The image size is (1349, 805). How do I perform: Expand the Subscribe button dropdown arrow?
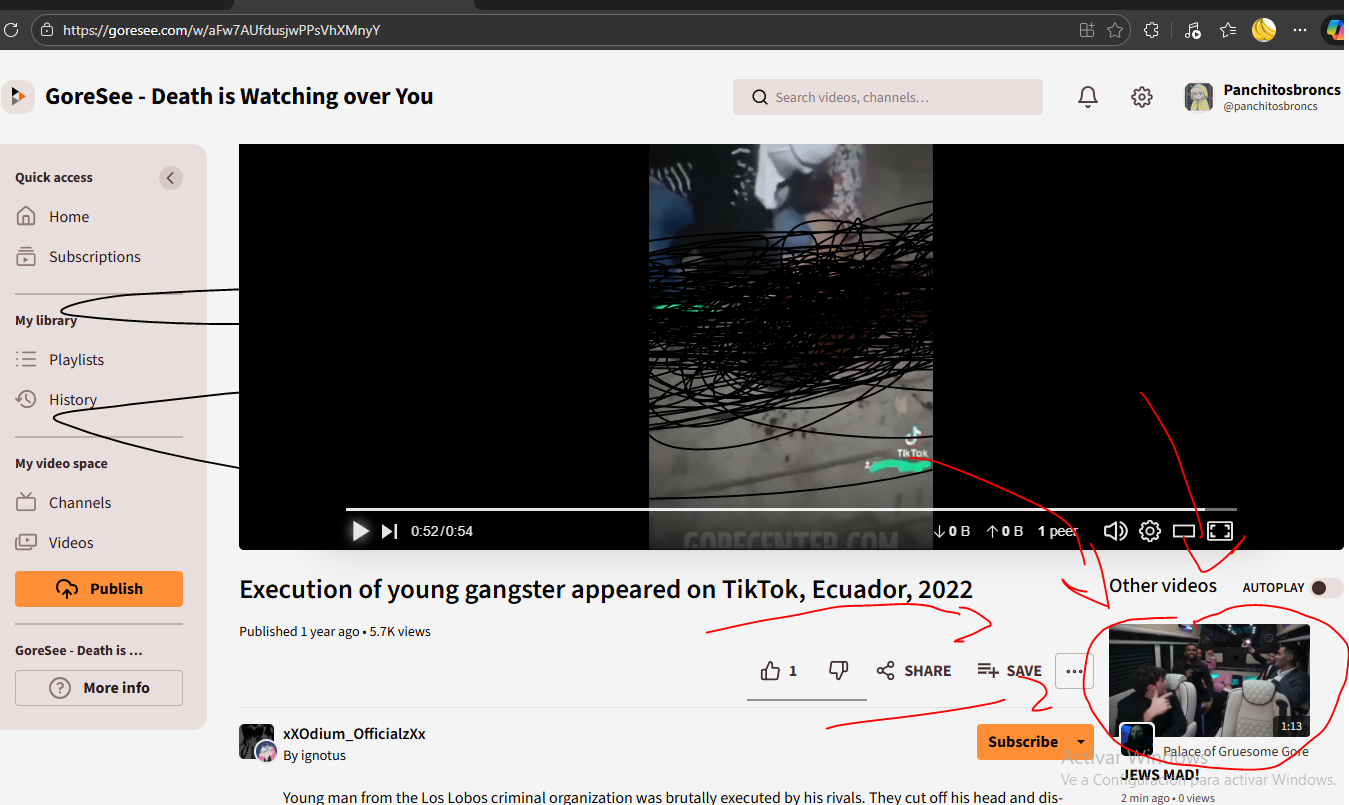point(1080,742)
